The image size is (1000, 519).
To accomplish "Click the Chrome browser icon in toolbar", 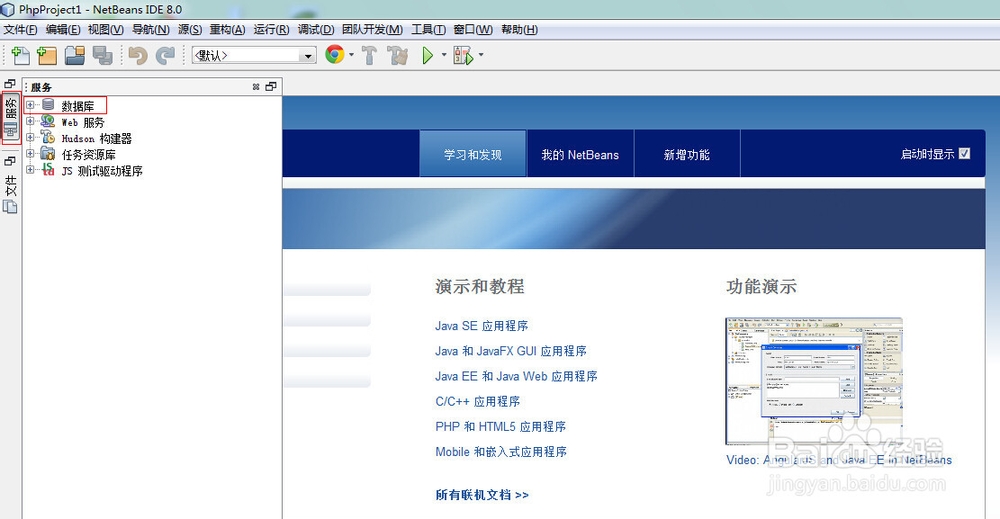I will [335, 55].
